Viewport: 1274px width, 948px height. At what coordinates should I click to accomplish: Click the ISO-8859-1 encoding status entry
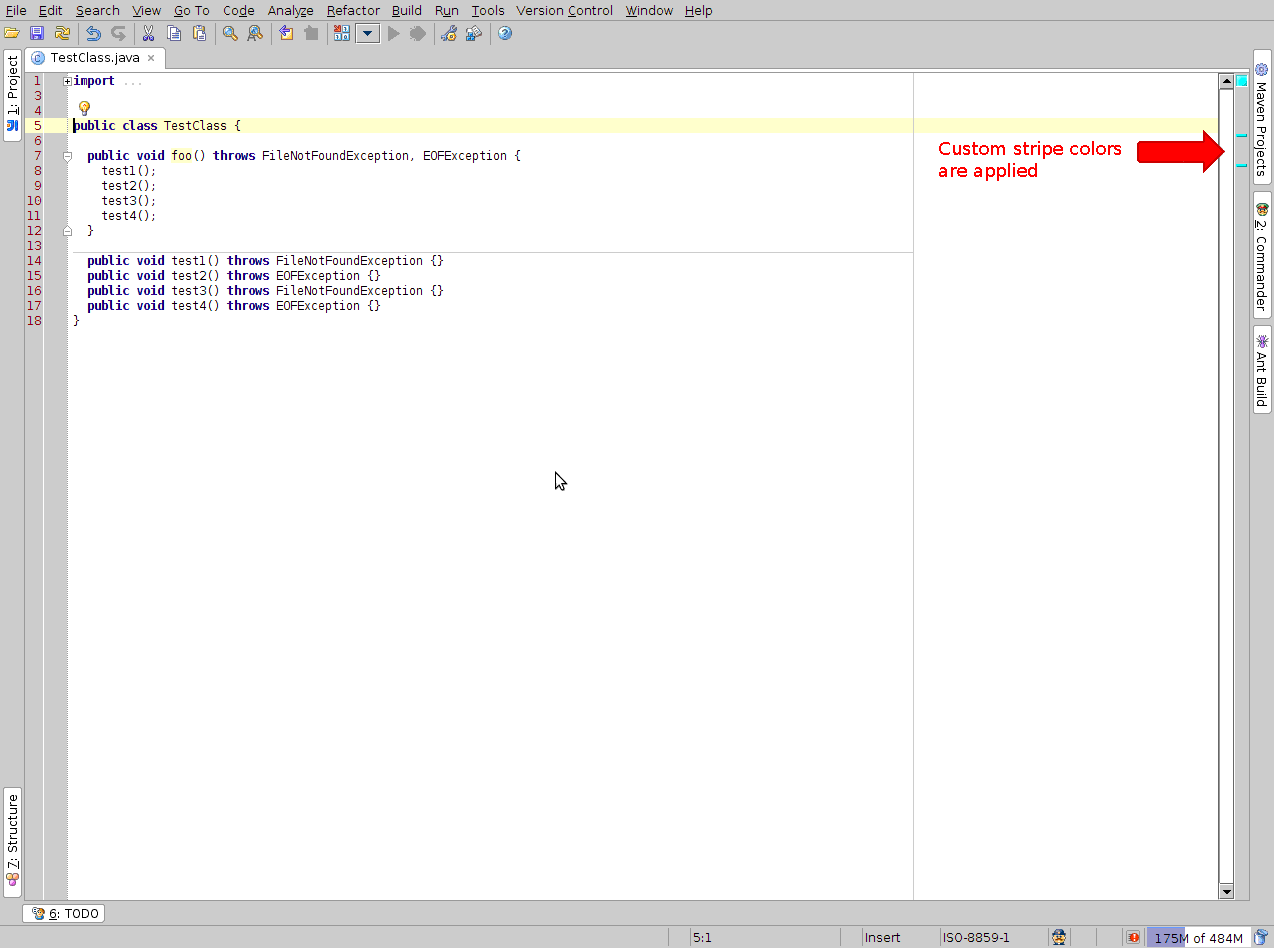click(976, 938)
